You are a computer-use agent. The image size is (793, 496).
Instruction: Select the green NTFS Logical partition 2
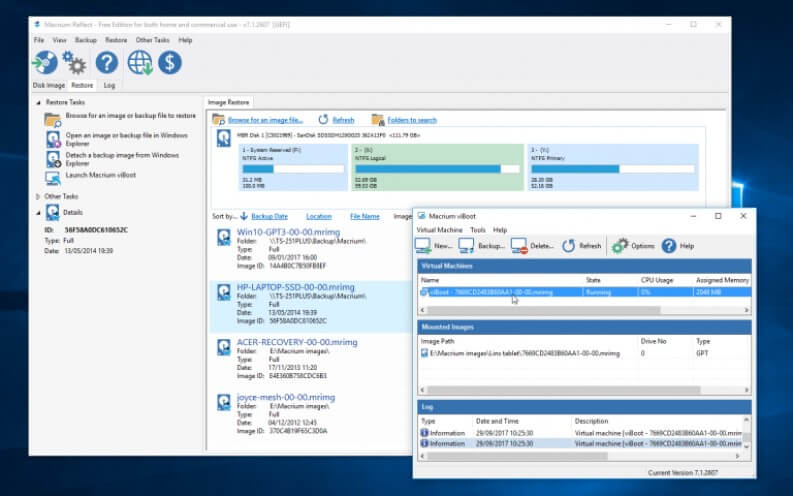pos(437,167)
